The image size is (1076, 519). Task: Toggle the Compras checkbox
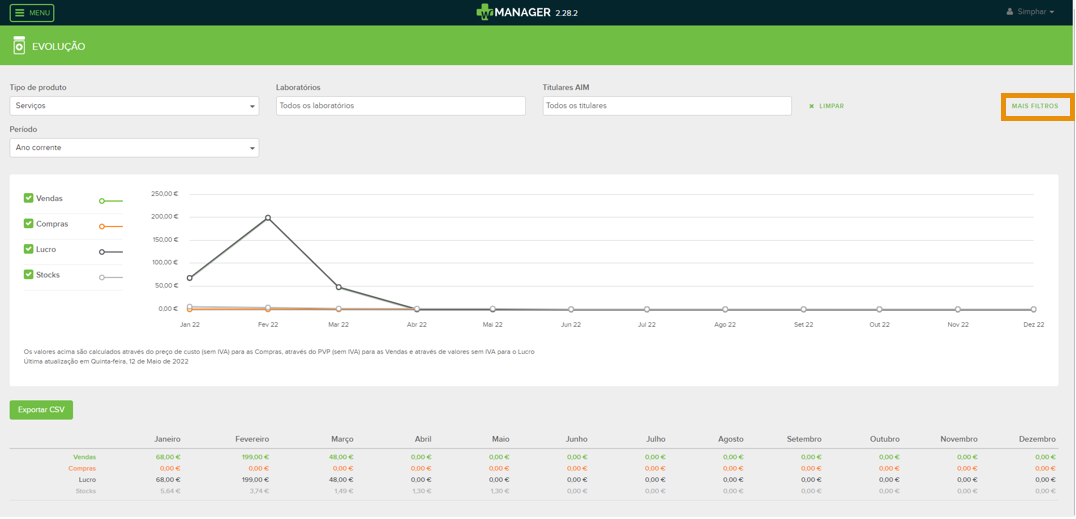(29, 224)
